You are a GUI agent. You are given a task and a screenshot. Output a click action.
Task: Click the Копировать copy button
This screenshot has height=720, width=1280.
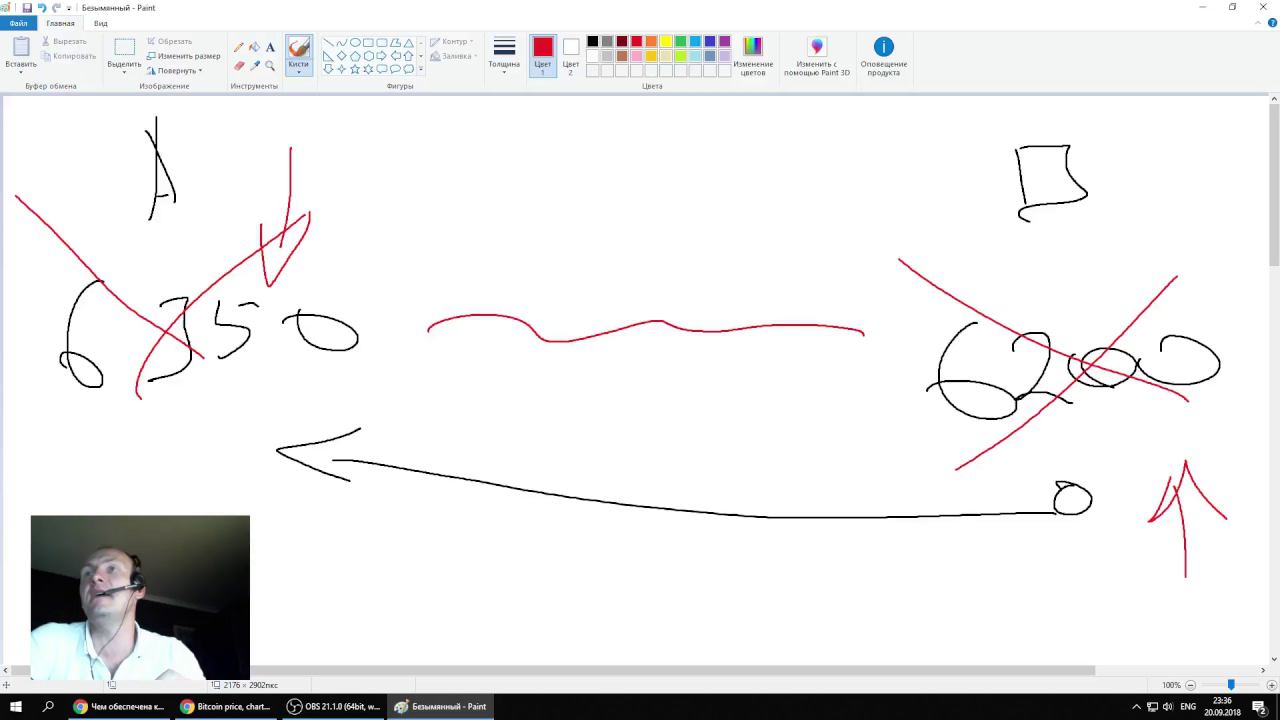[69, 56]
